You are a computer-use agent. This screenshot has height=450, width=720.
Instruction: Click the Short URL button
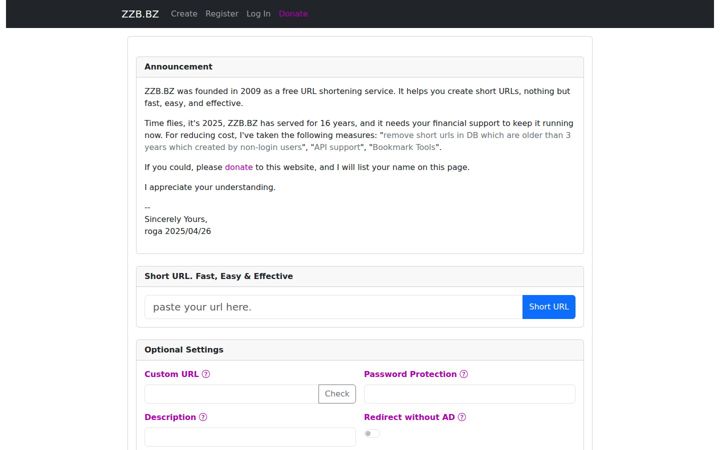pyautogui.click(x=549, y=307)
